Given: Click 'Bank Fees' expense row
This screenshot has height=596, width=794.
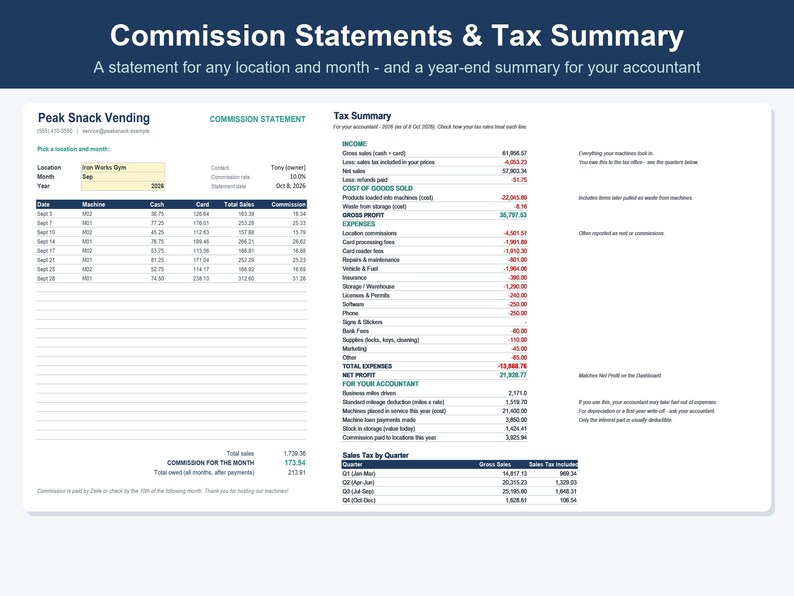Looking at the screenshot, I should (x=434, y=331).
